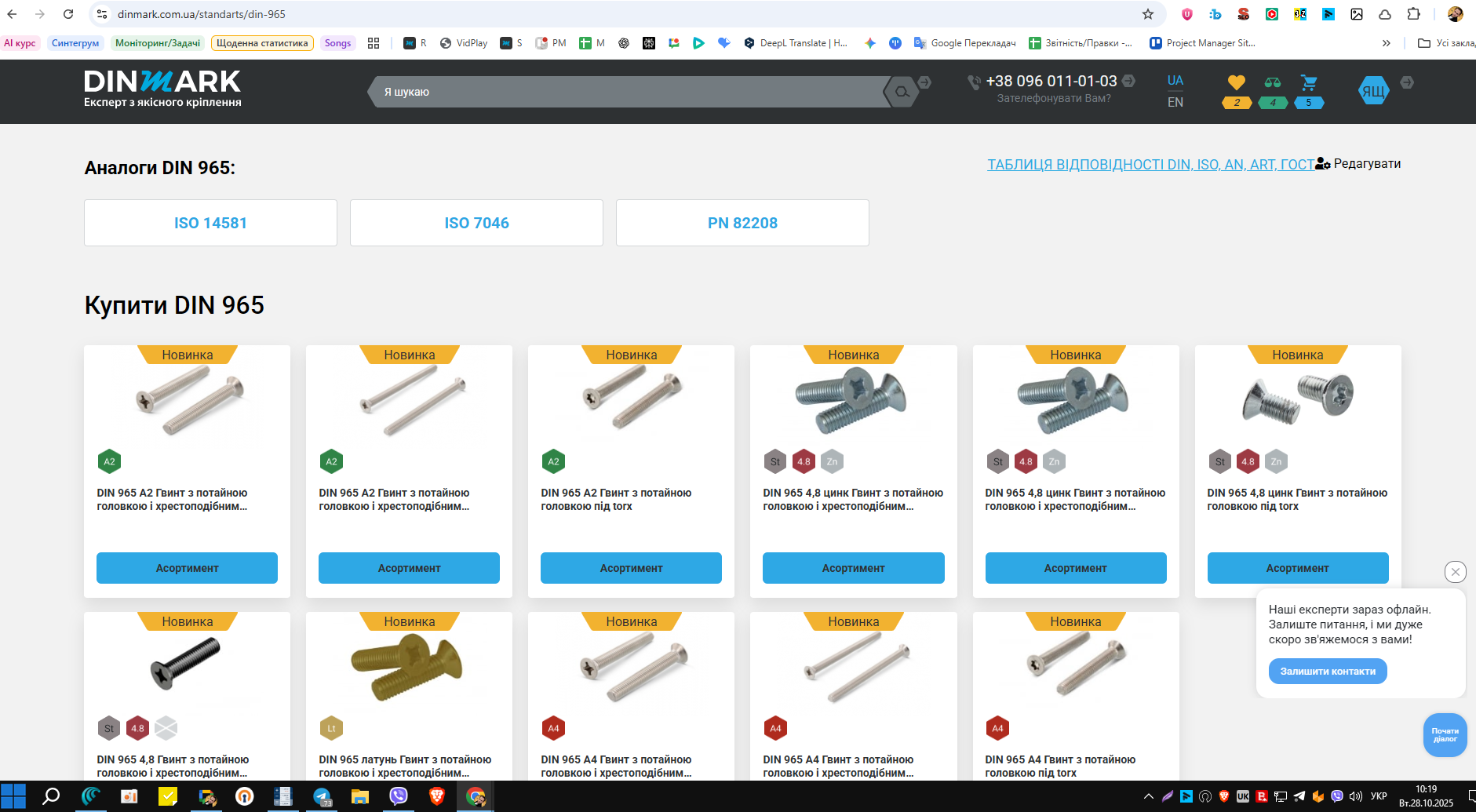
Task: Open the DIN 965 4,8 цинк torx thumbnail
Action: (x=1297, y=399)
